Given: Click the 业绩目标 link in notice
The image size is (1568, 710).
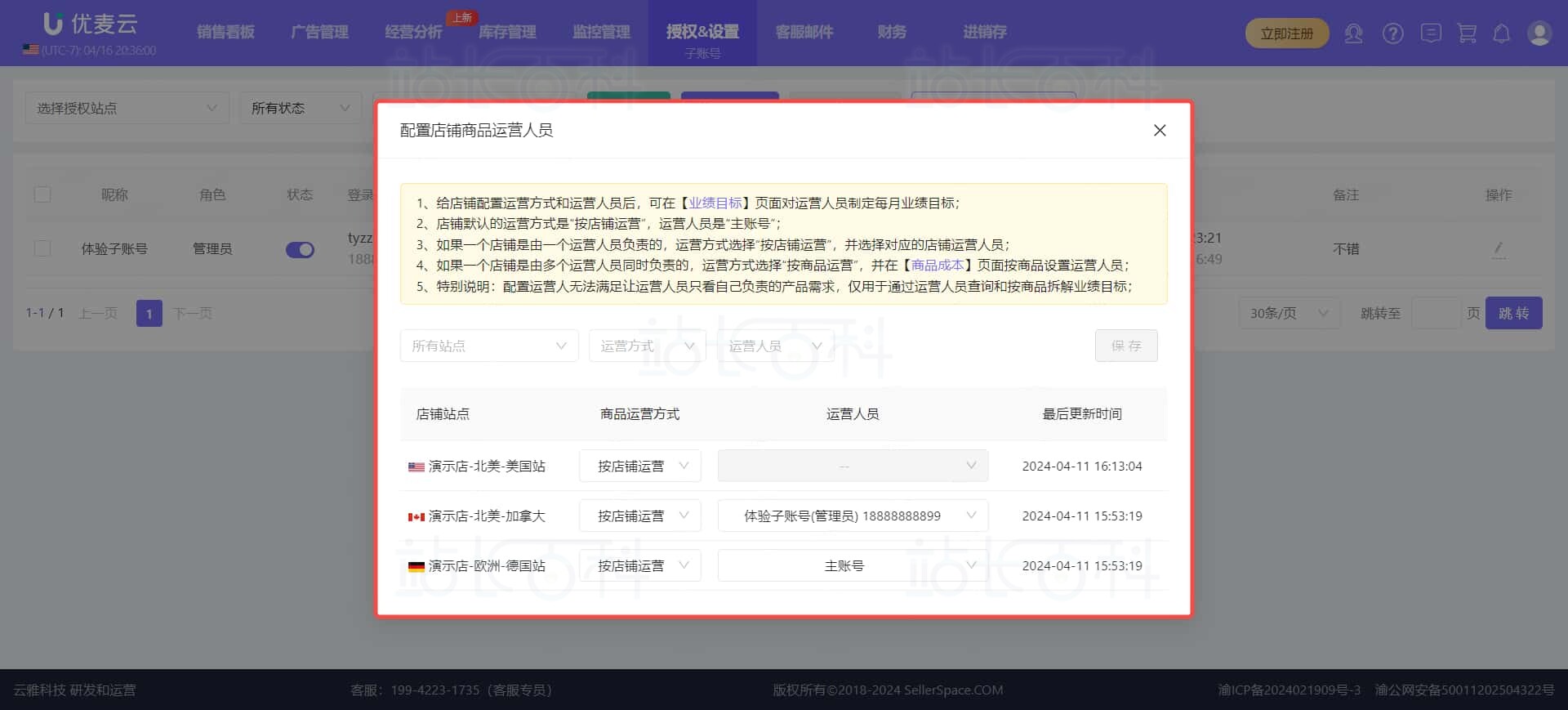Looking at the screenshot, I should tap(715, 203).
